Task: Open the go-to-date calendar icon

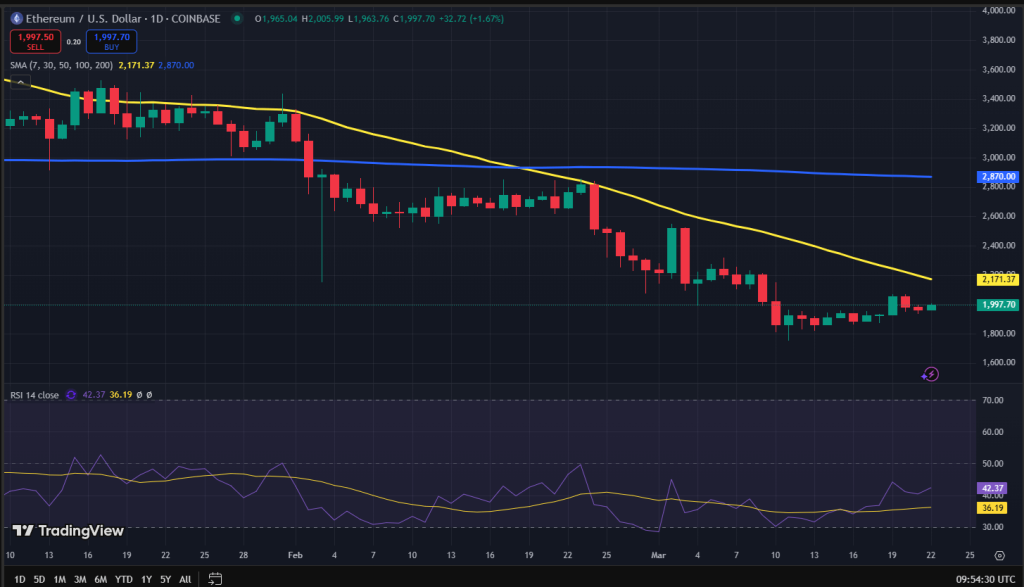Action: [215, 579]
